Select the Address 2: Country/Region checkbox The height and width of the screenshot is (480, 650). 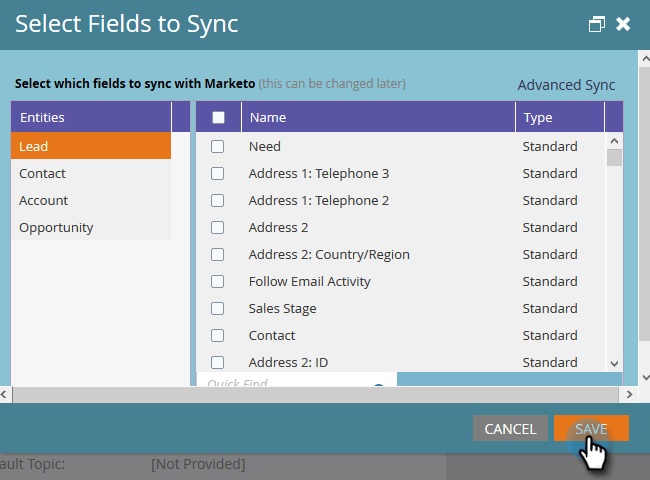[x=217, y=255]
